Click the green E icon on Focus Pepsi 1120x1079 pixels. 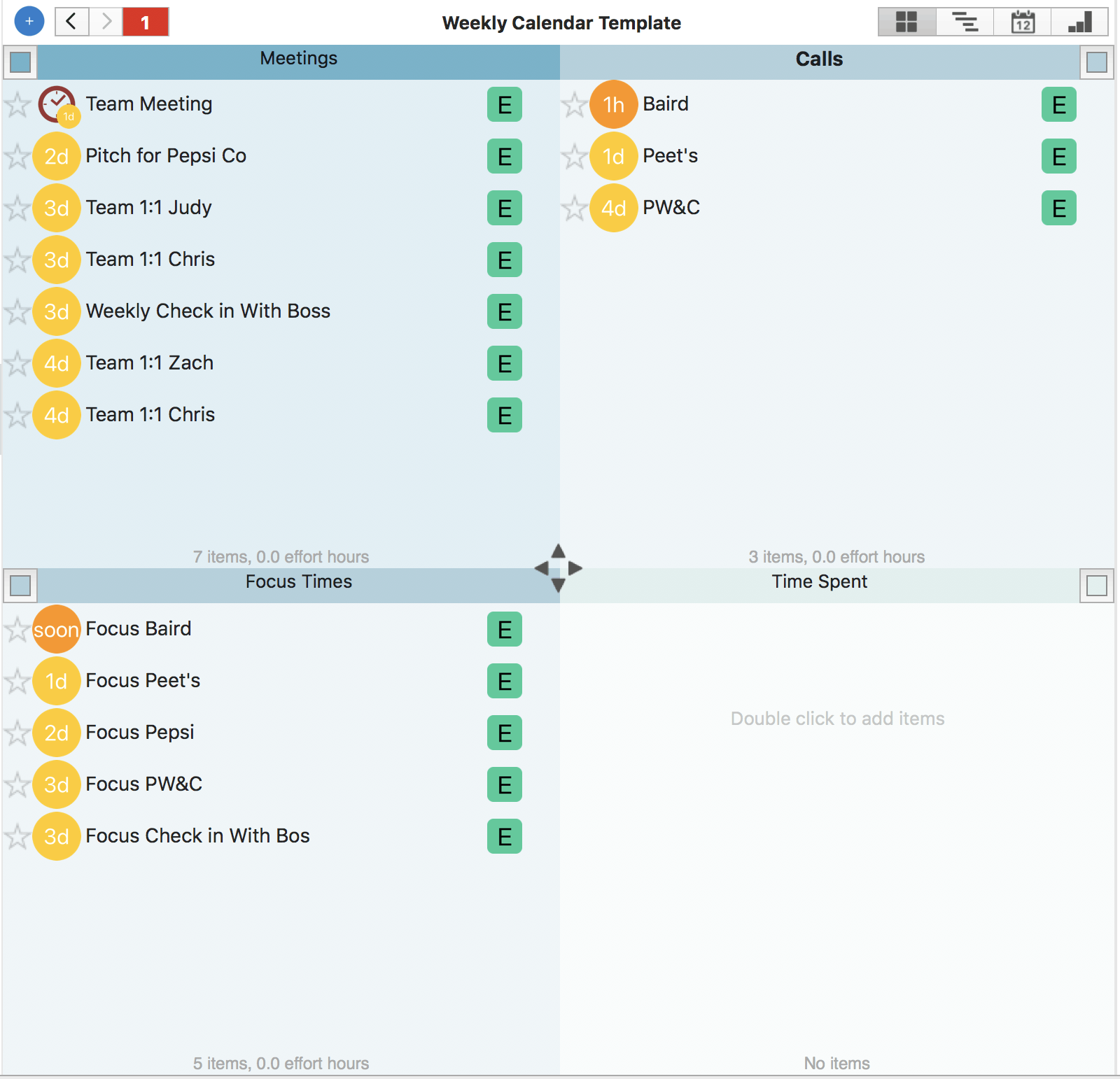click(505, 733)
